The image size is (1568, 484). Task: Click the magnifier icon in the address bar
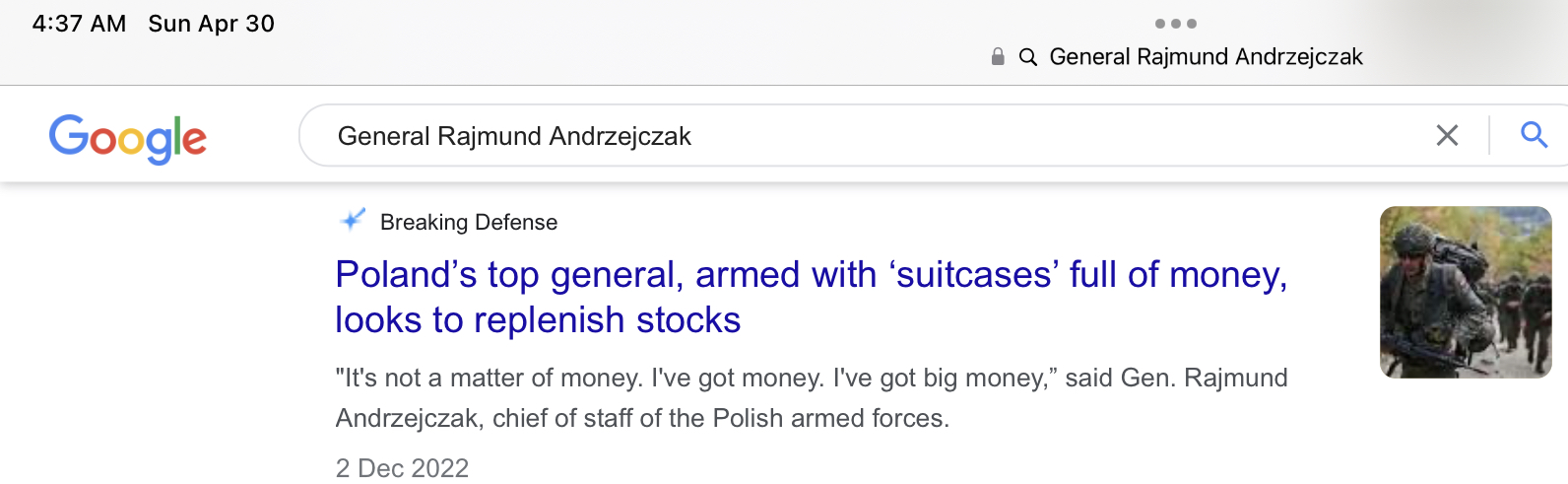click(1027, 57)
